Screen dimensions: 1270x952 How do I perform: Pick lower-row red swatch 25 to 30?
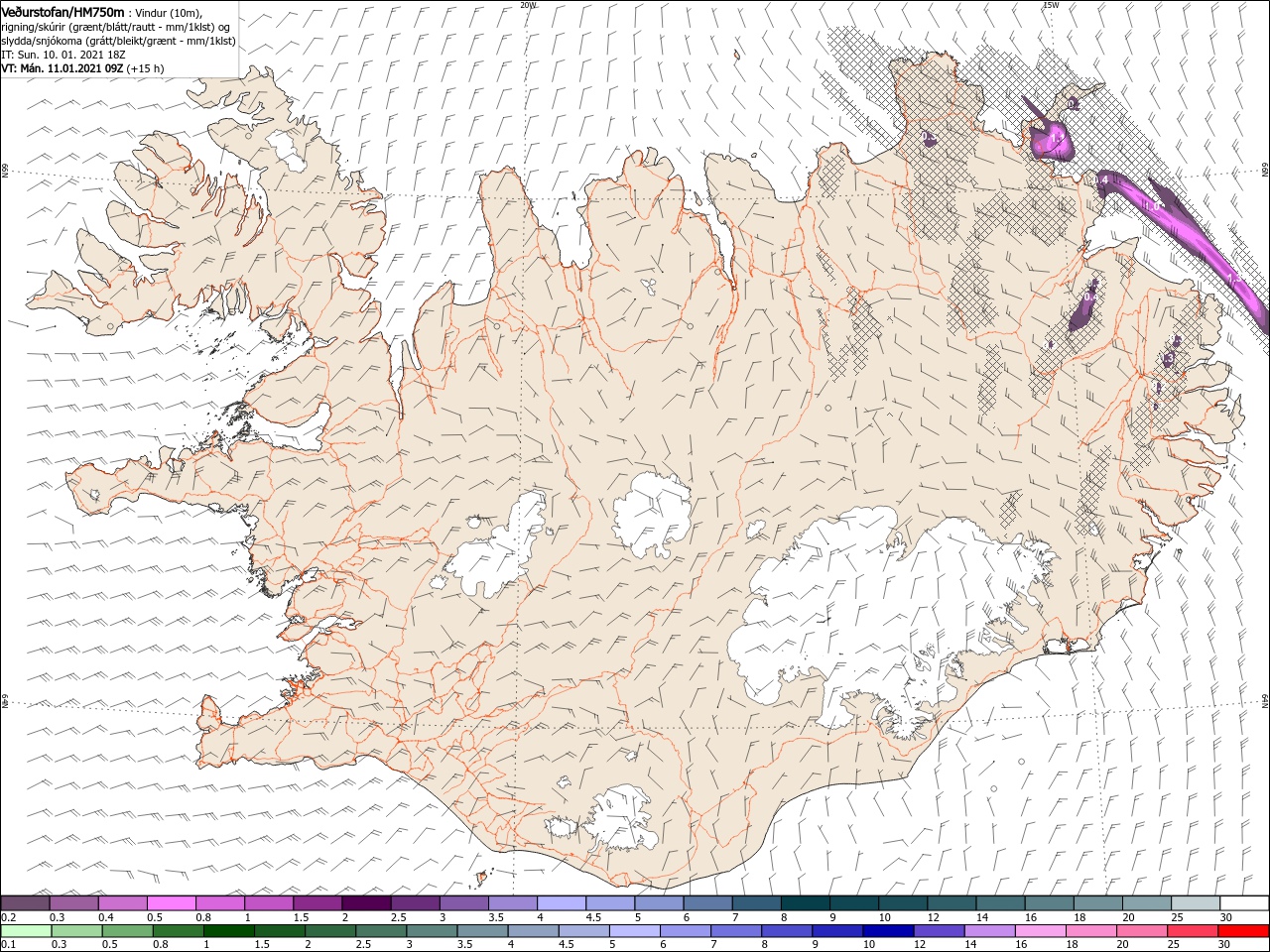1192,931
